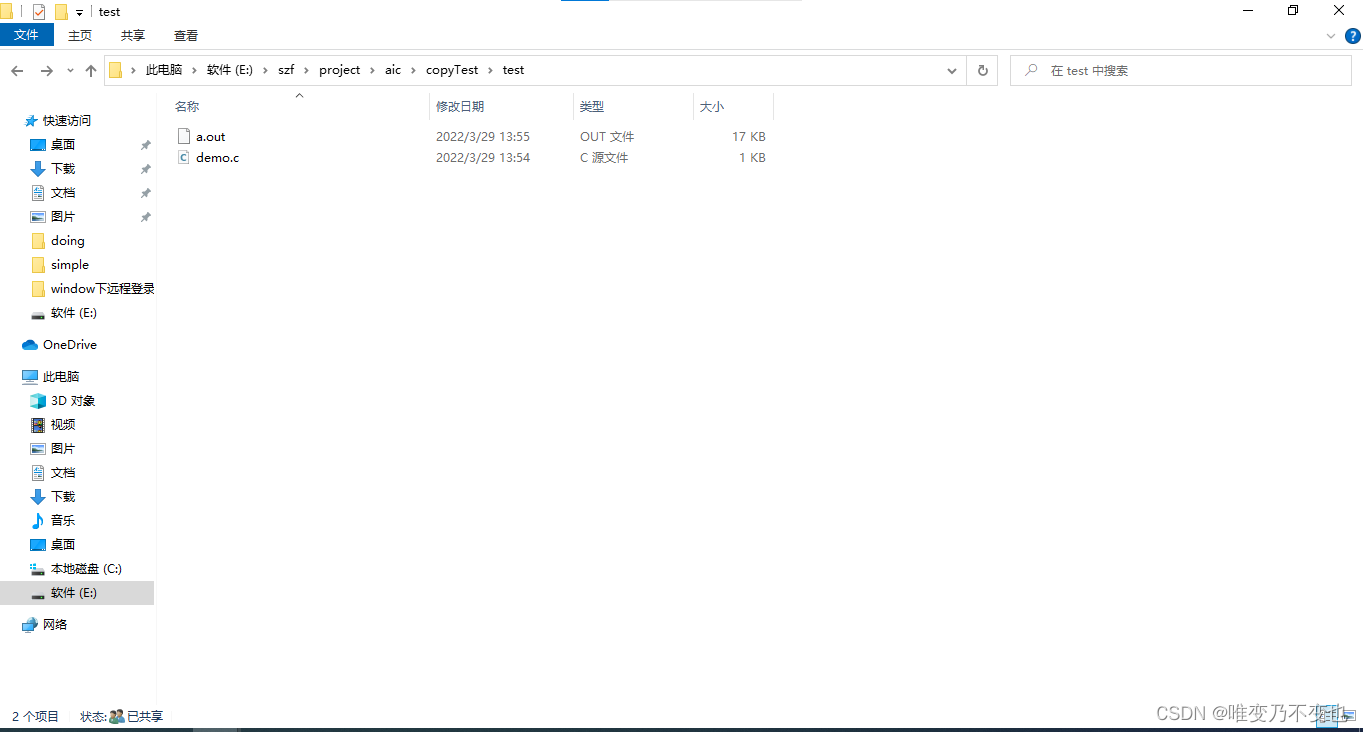
Task: Open 本地磁盘 (C:) drive
Action: (86, 568)
